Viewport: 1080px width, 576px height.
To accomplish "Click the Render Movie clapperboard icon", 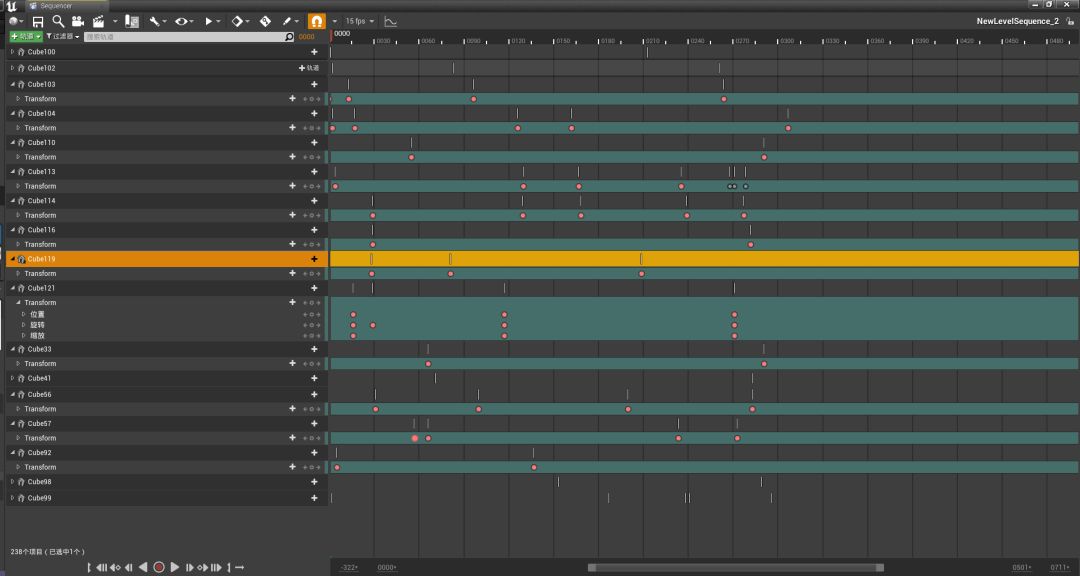I will (98, 21).
